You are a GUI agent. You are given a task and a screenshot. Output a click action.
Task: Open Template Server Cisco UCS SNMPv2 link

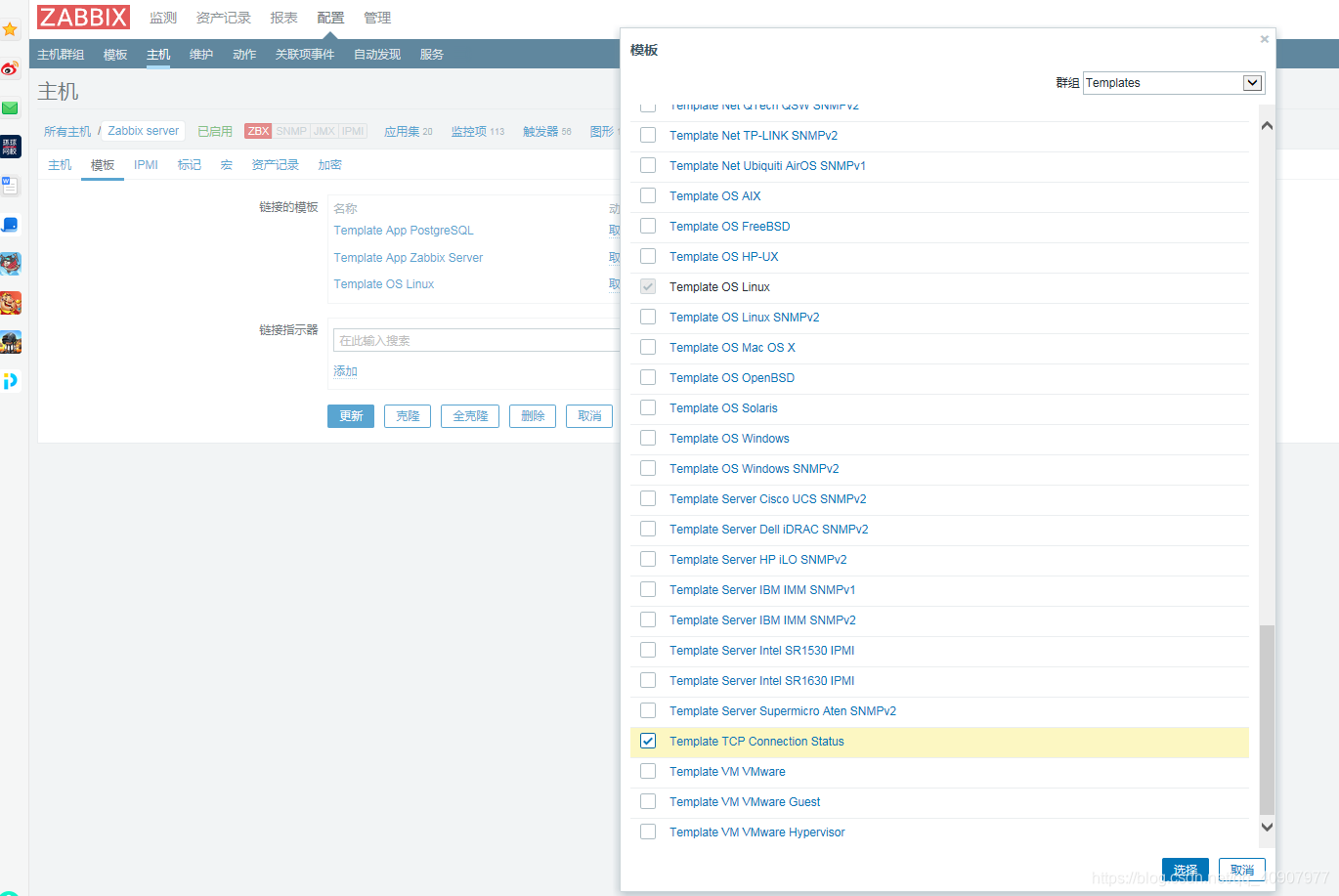pos(768,499)
